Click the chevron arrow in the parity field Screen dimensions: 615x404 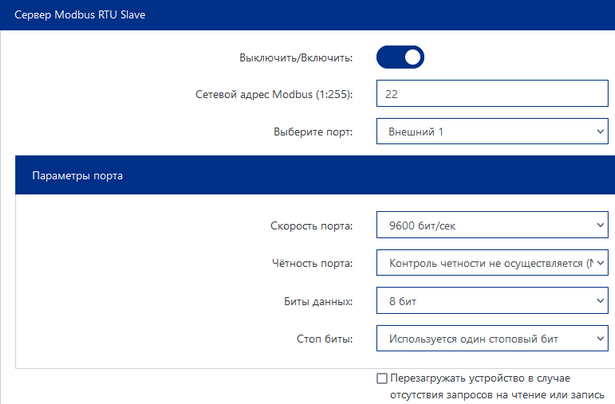point(600,263)
